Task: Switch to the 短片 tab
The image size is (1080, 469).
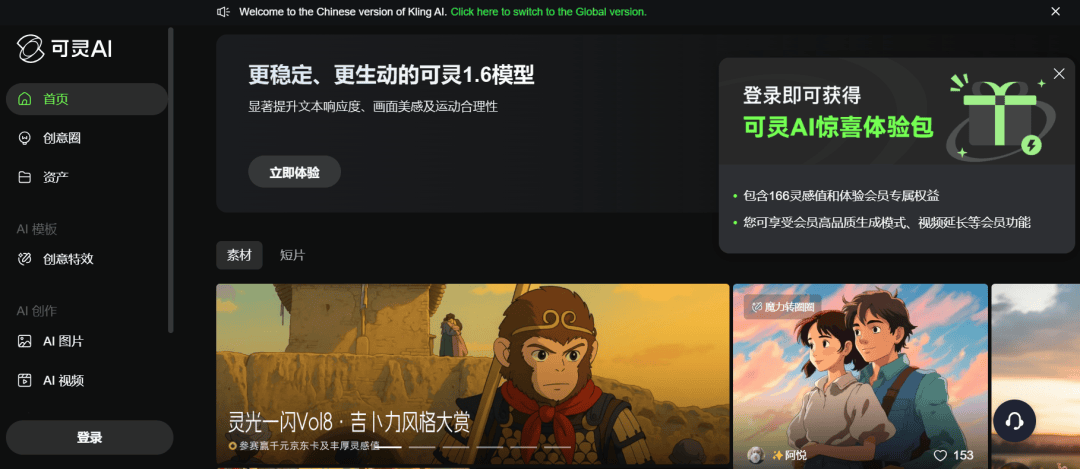Action: 292,256
